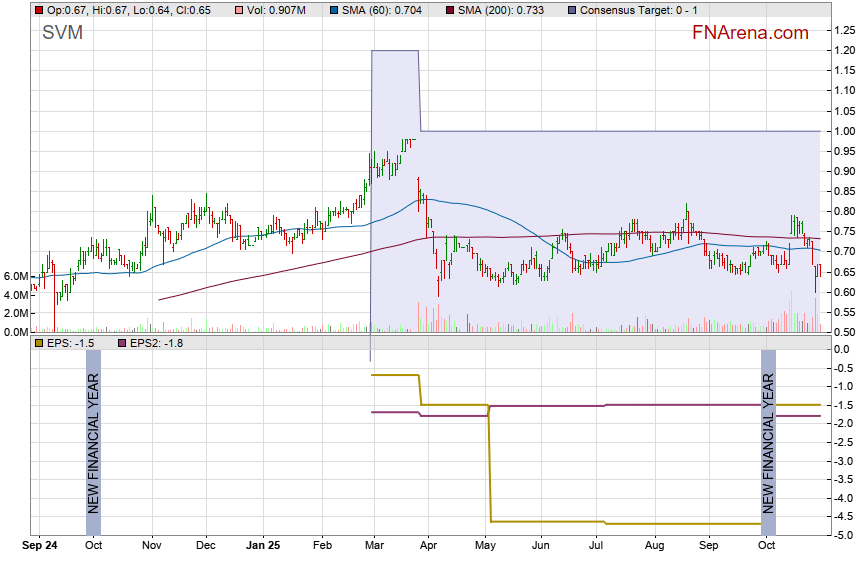Click the gold EPS legend swatch
Image resolution: width=859 pixels, height=566 pixels.
tap(38, 343)
